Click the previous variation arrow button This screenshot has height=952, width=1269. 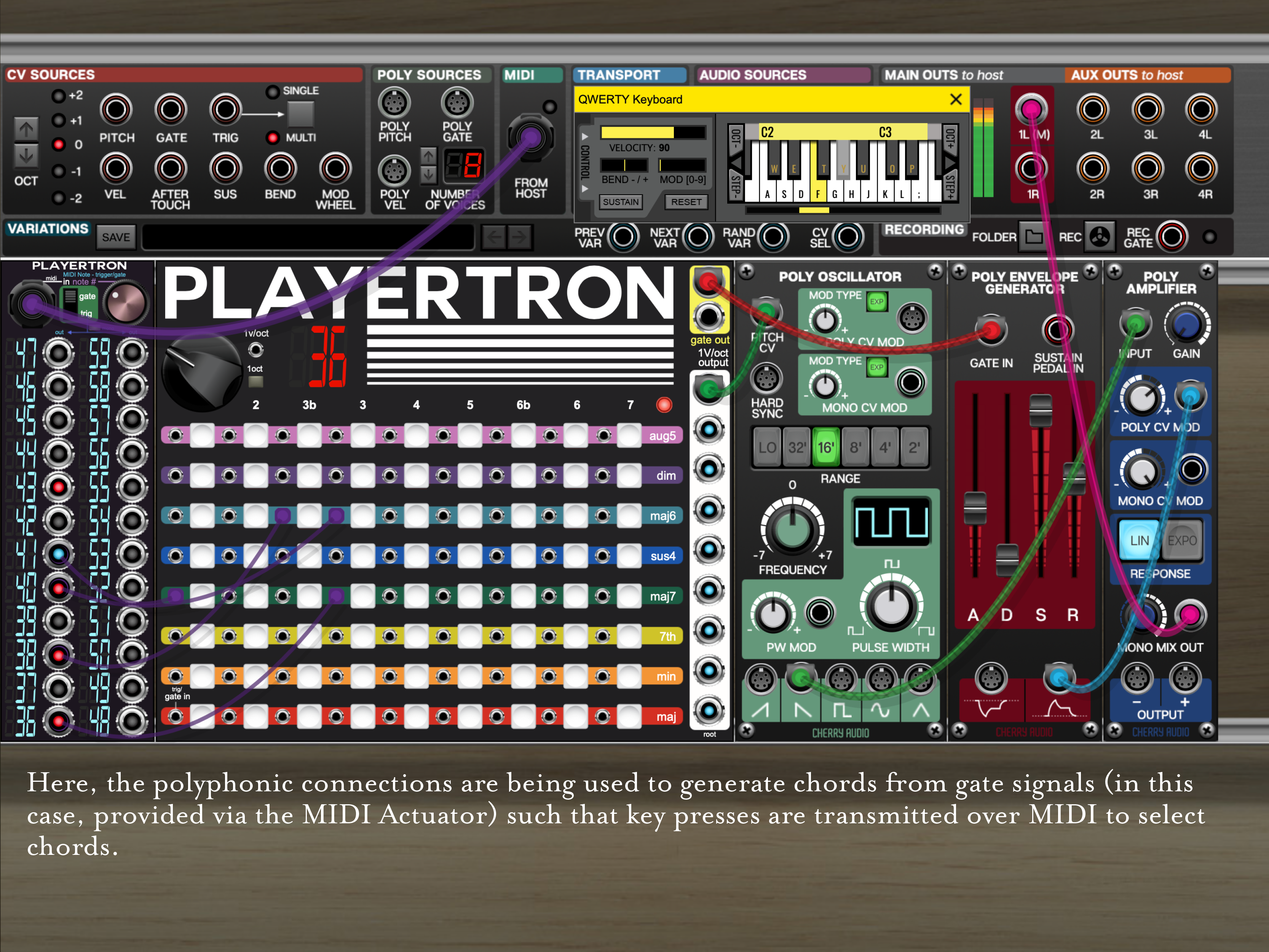[x=494, y=237]
